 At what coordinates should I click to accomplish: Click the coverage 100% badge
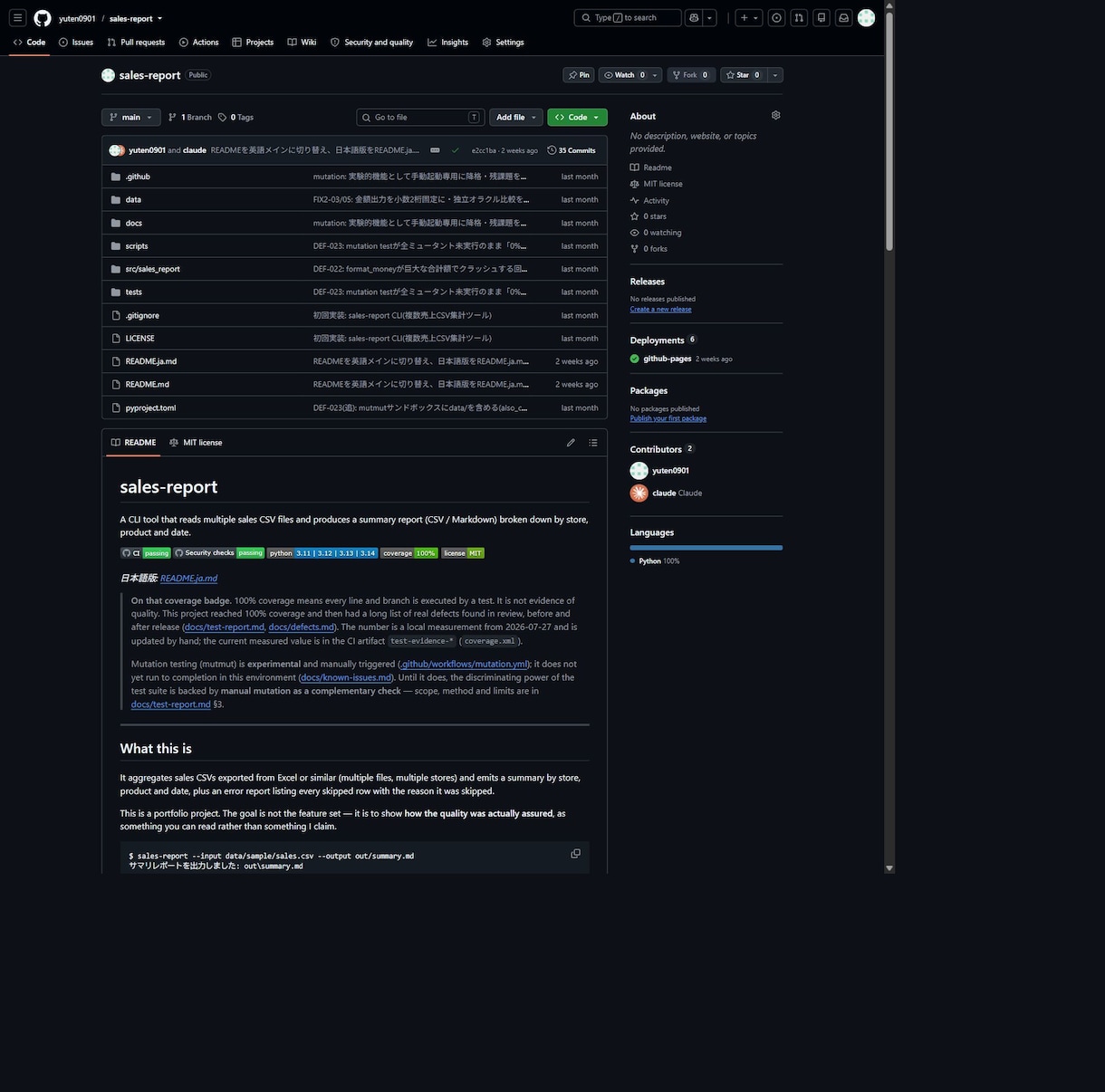pyautogui.click(x=408, y=553)
